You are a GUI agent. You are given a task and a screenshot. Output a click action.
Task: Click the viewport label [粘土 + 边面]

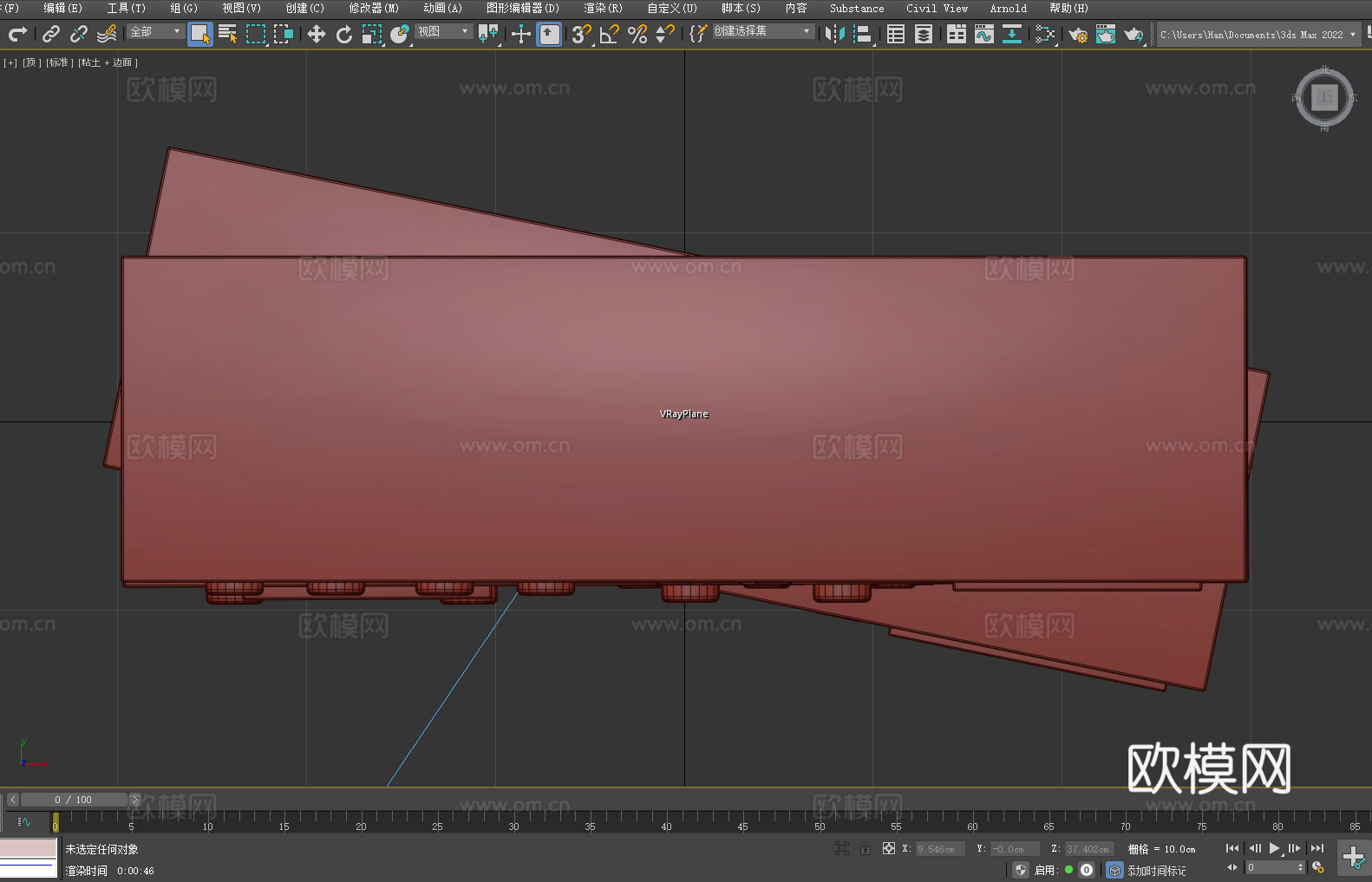(x=108, y=62)
